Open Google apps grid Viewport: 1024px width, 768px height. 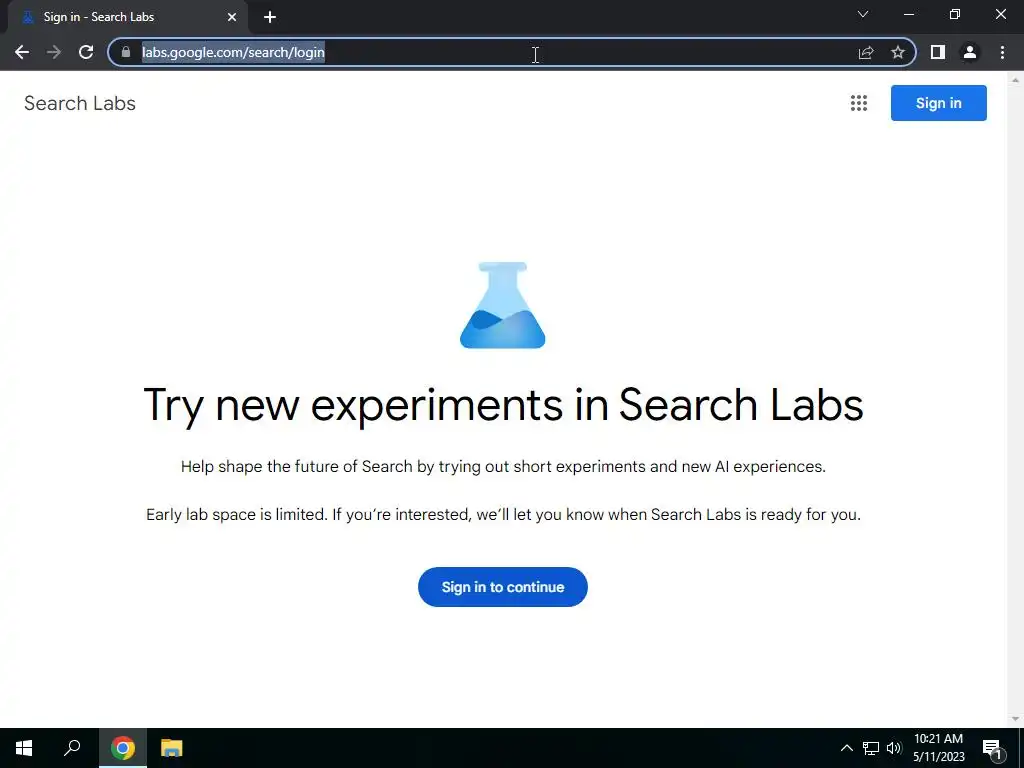tap(859, 103)
